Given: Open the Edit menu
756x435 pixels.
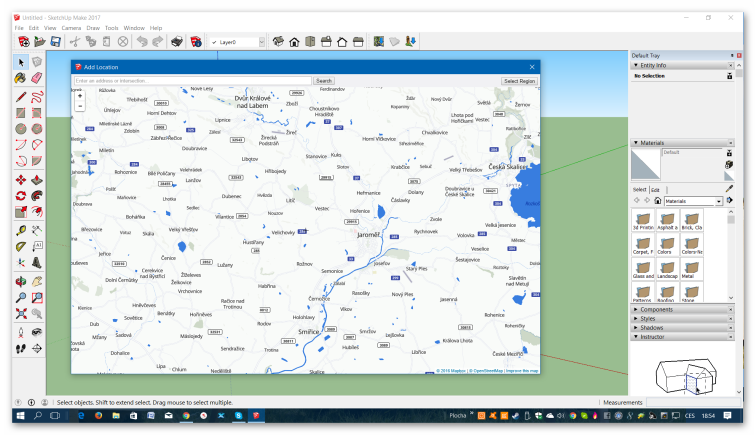Looking at the screenshot, I should [x=34, y=28].
